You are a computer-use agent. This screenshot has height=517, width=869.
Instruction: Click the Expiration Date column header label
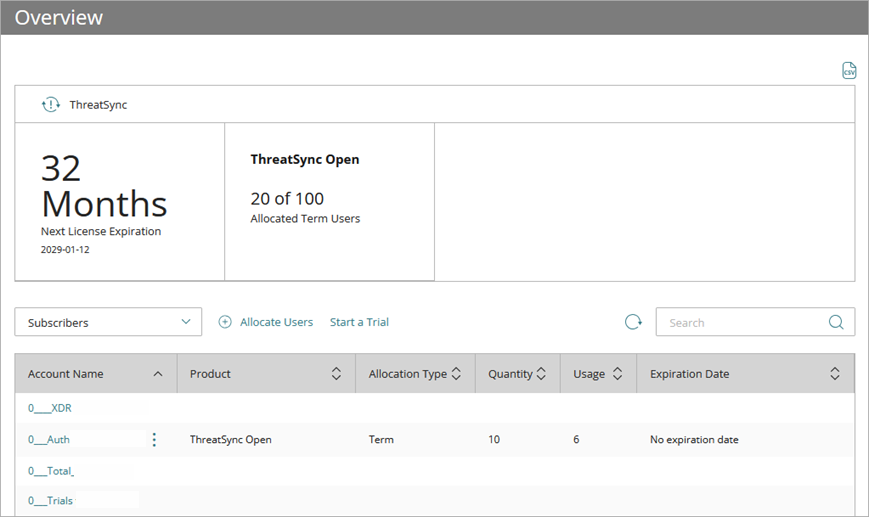689,374
